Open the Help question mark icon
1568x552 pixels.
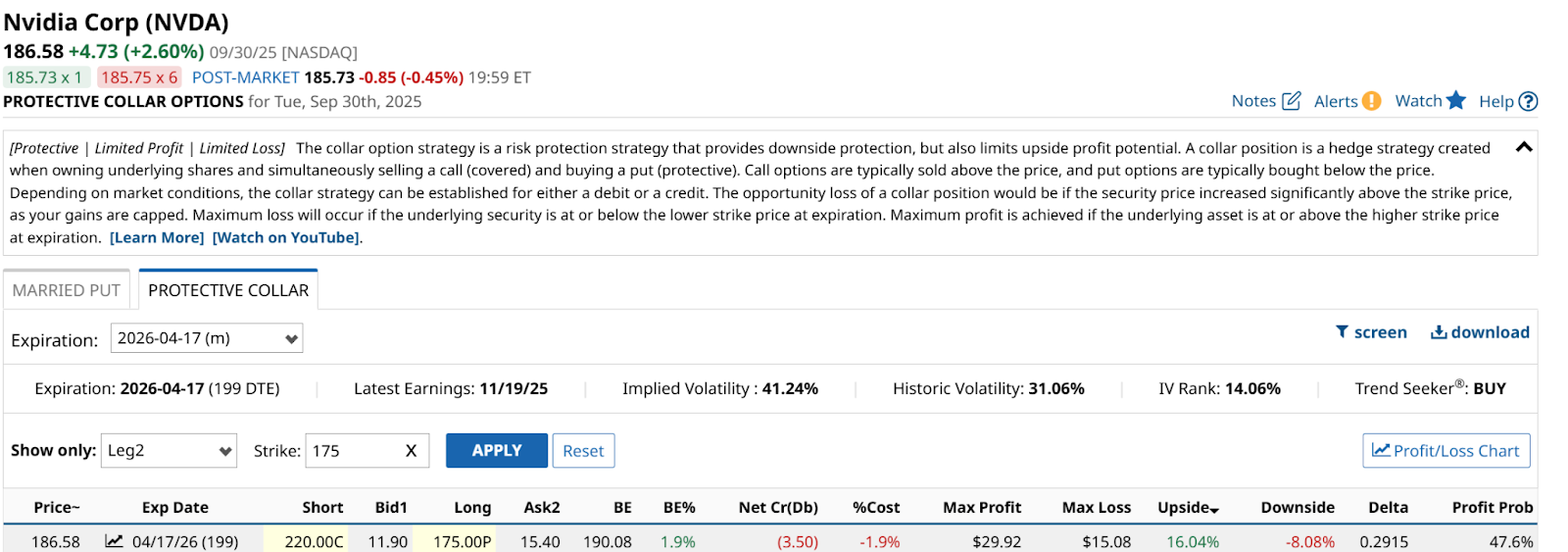point(1528,101)
